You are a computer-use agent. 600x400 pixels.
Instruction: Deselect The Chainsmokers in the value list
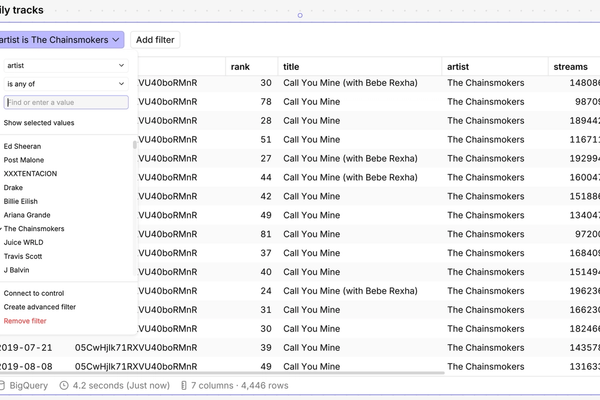(x=34, y=229)
